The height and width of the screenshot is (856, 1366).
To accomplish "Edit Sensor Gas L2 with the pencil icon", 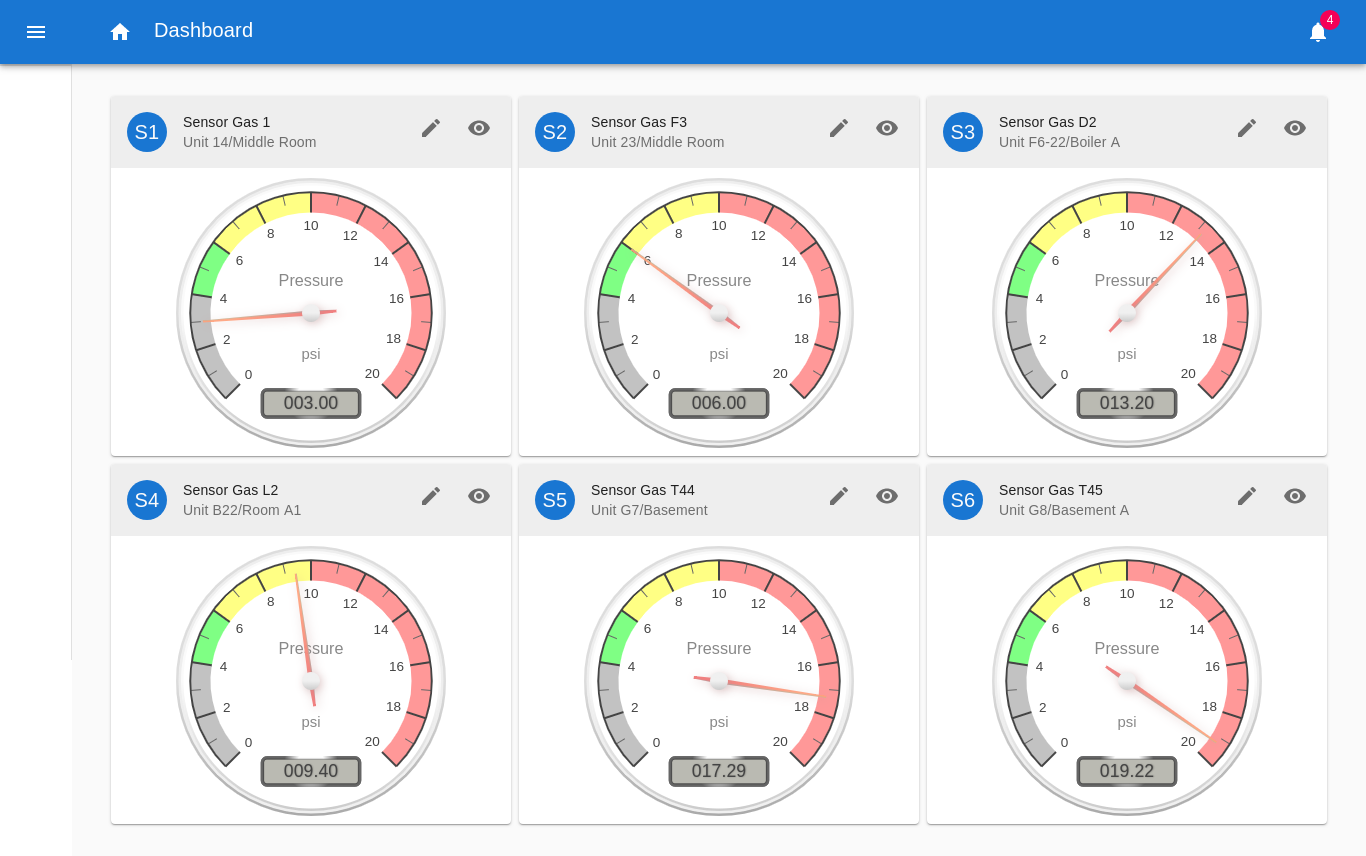I will tap(431, 496).
